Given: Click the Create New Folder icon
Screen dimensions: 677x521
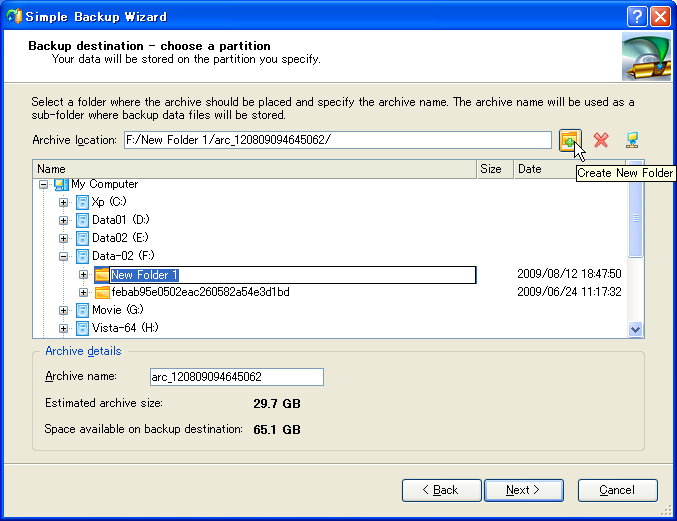Looking at the screenshot, I should [x=569, y=140].
